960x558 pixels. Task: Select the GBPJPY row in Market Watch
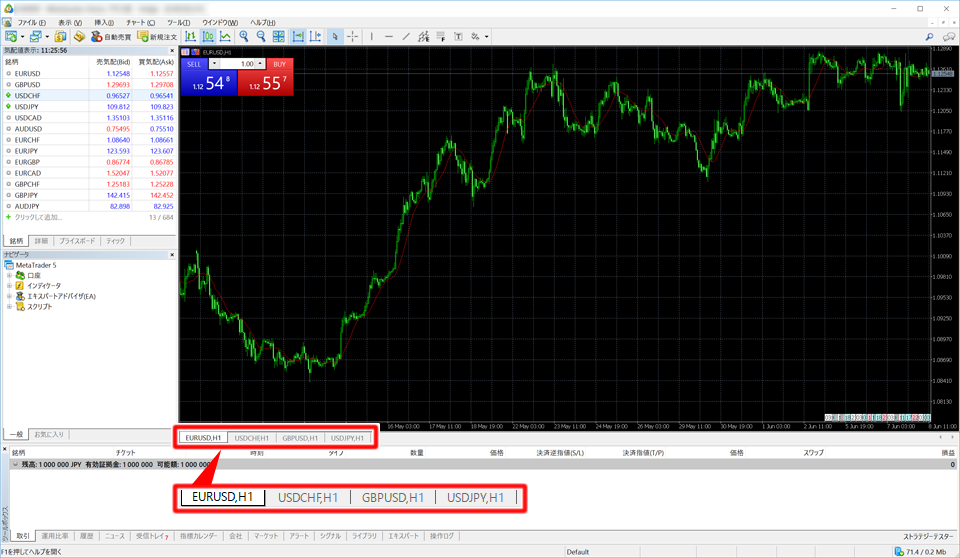click(89, 195)
